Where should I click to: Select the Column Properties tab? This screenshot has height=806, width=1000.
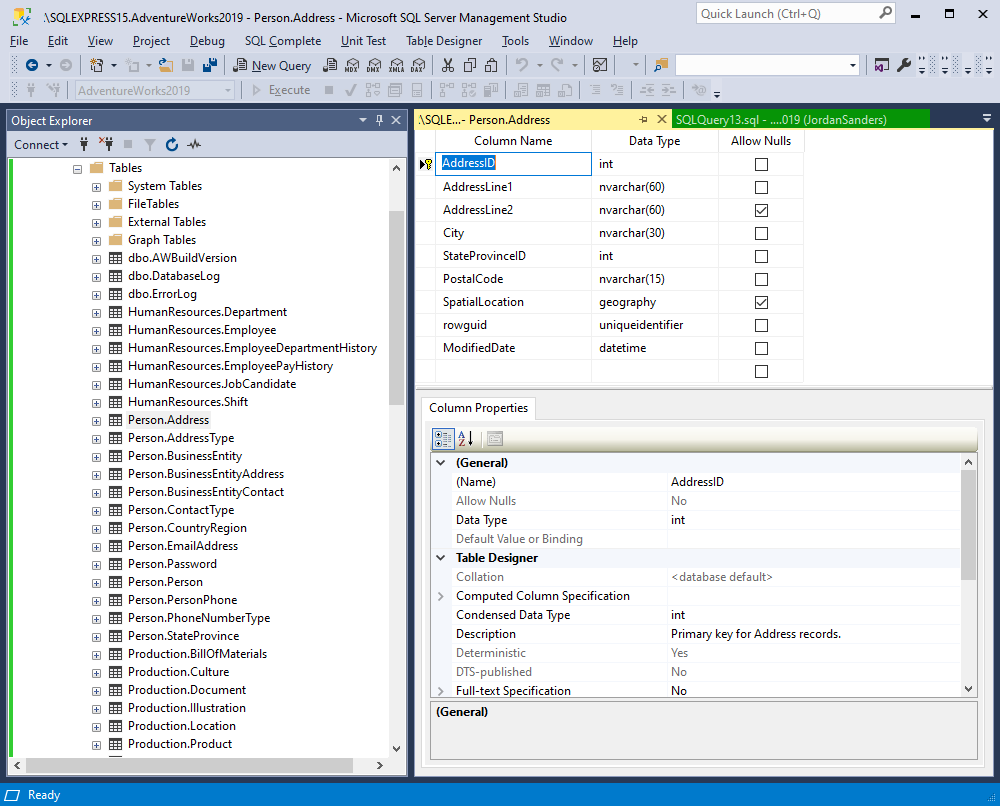click(478, 408)
